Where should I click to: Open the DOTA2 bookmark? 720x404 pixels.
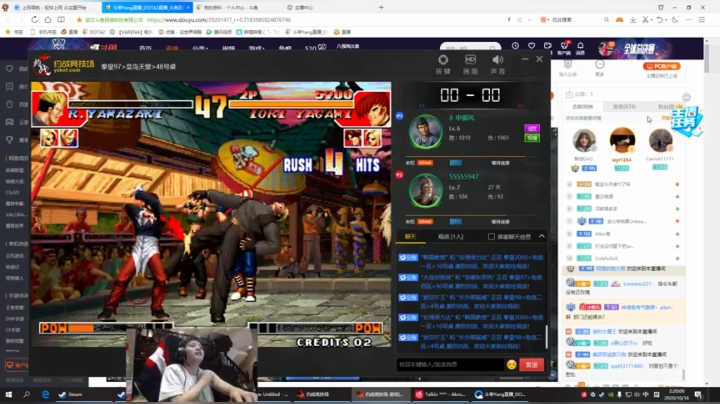(x=94, y=32)
